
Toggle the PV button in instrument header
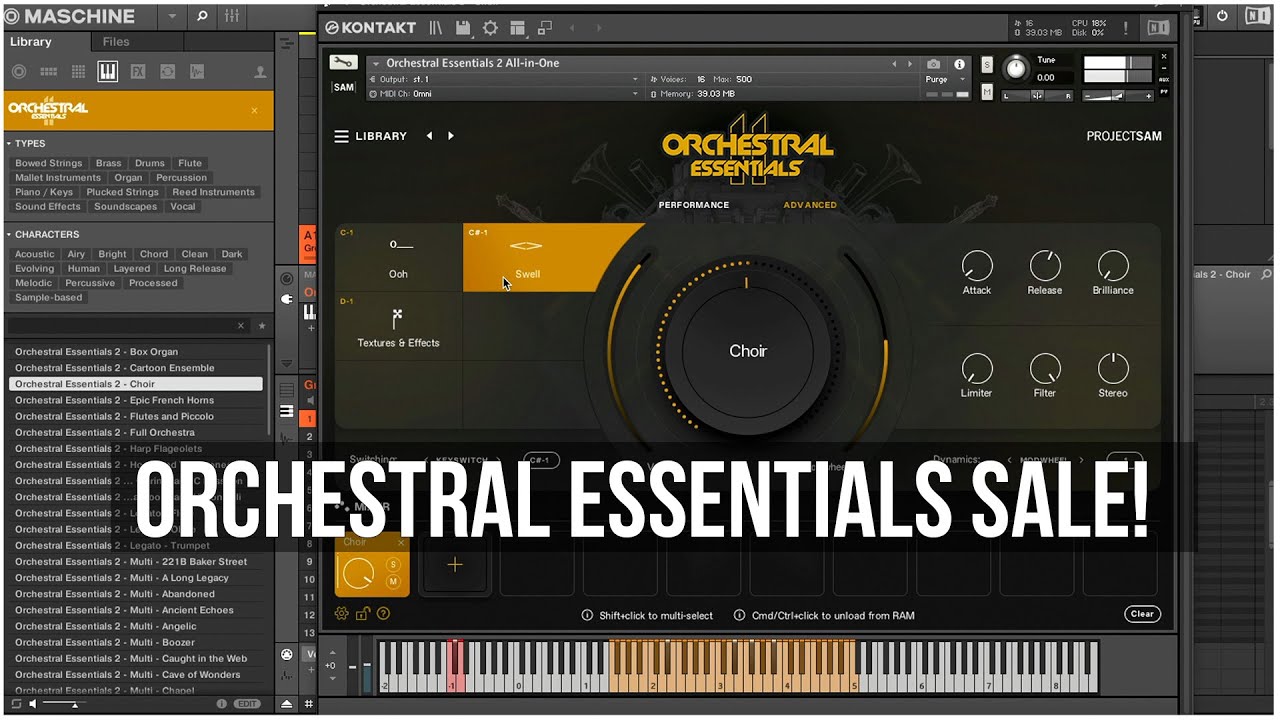pyautogui.click(x=1164, y=91)
